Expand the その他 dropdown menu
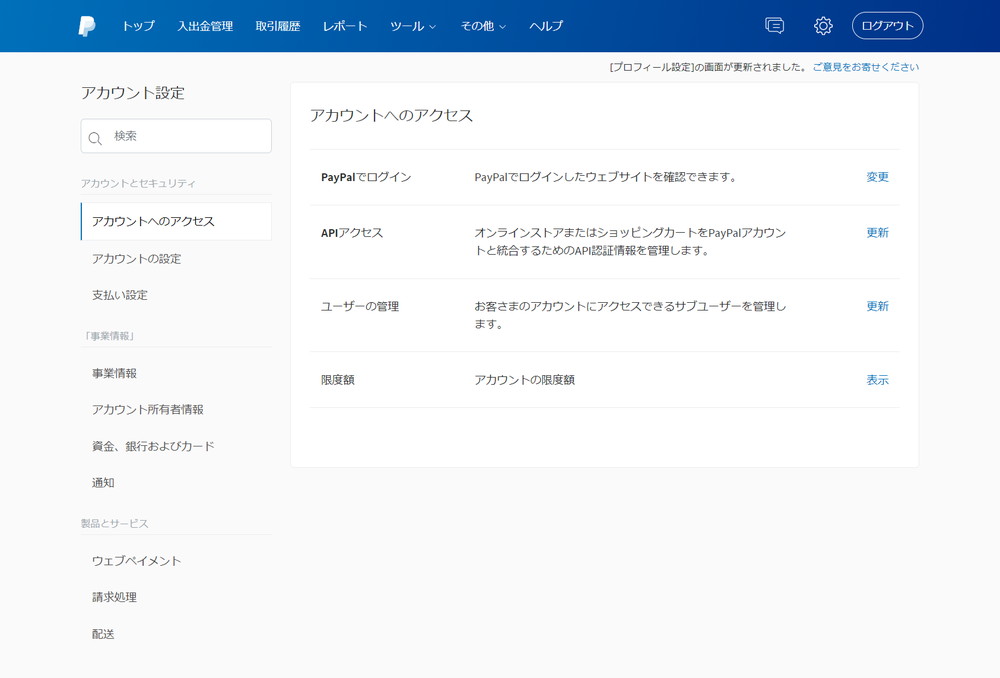Image resolution: width=1000 pixels, height=678 pixels. coord(483,26)
